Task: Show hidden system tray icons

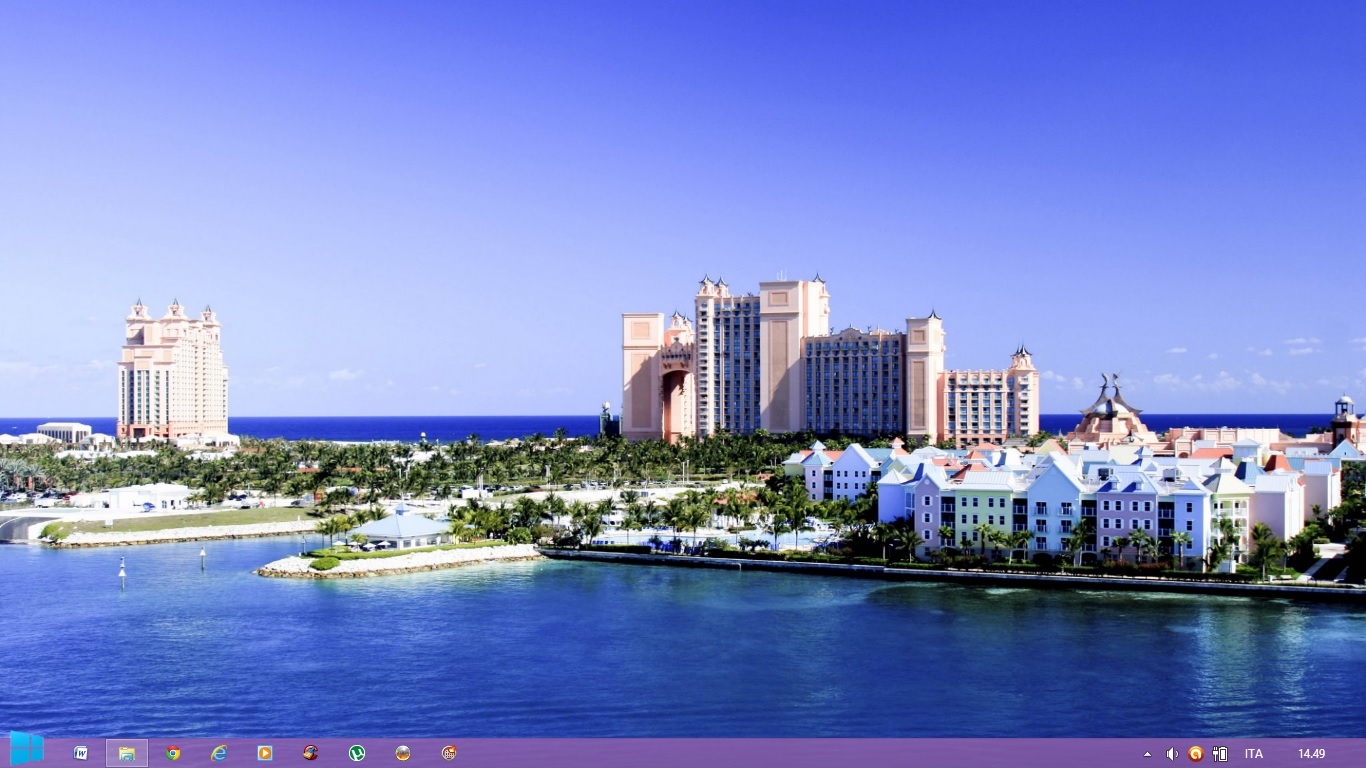Action: pos(1147,754)
